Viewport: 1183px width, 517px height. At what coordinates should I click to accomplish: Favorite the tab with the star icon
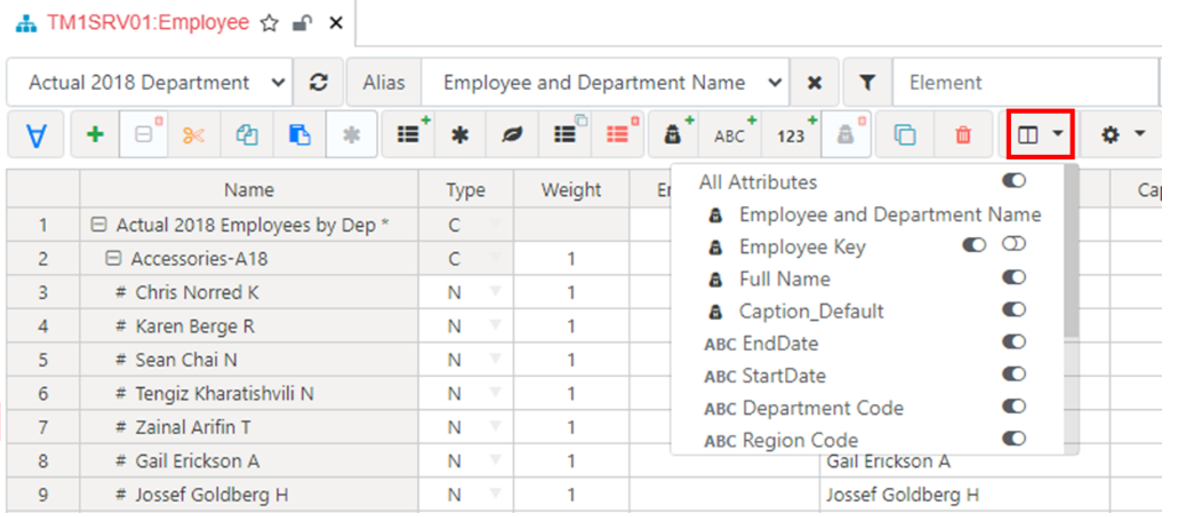click(269, 23)
